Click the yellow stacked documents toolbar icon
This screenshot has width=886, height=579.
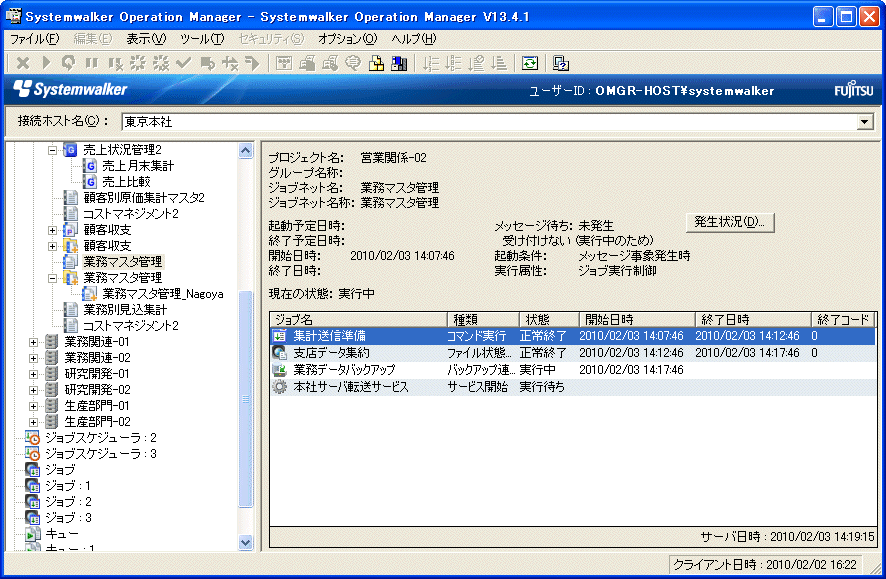point(376,63)
